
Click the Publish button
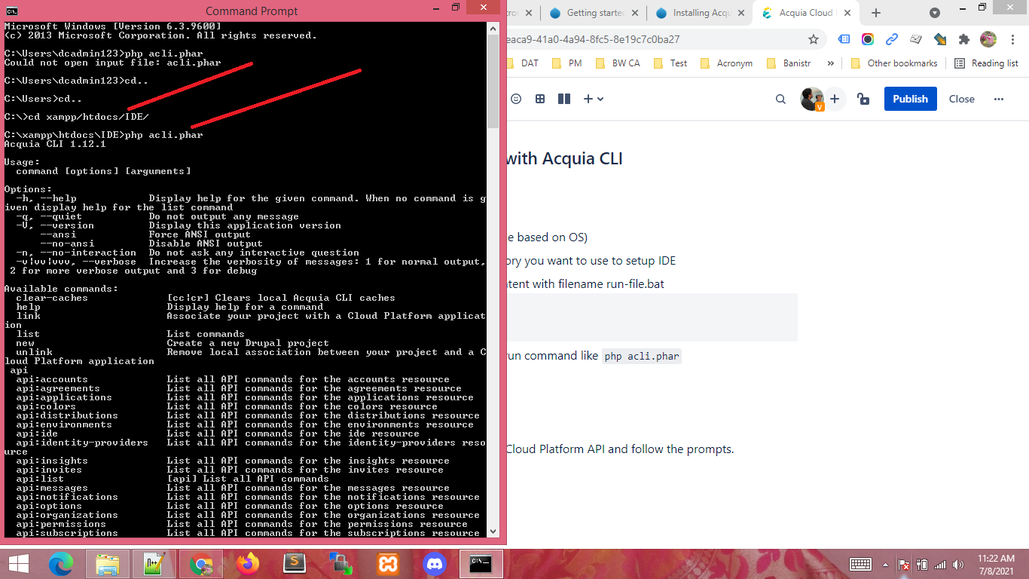pos(910,98)
